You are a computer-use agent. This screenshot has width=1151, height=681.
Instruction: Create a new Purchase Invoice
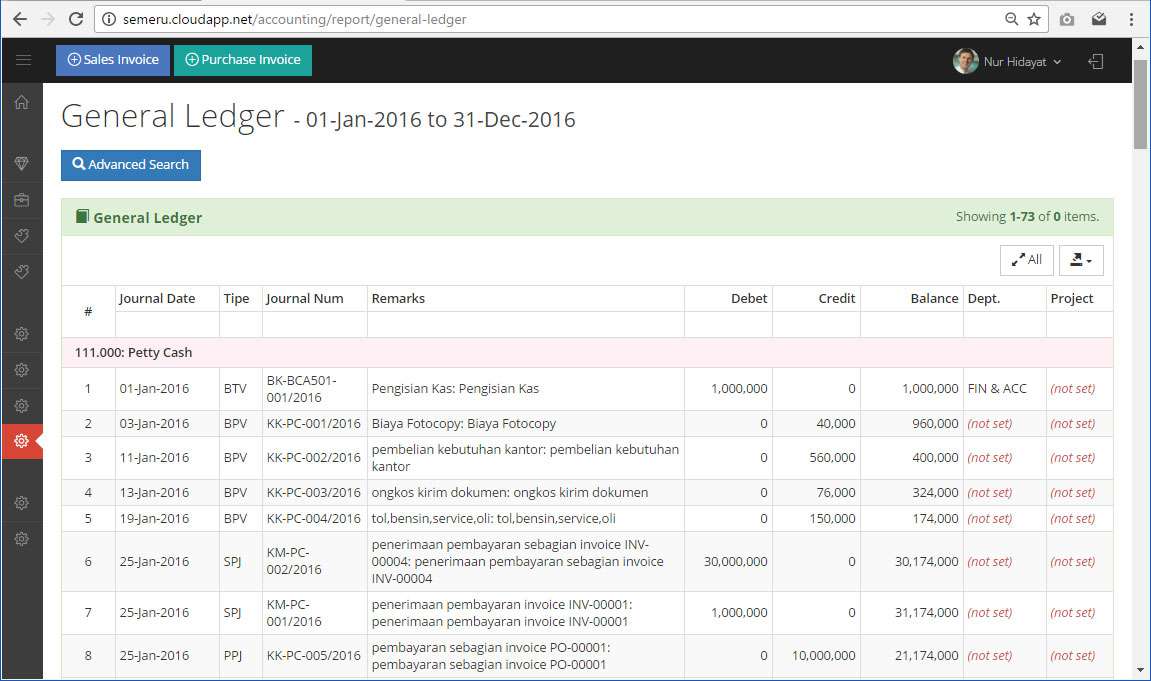pyautogui.click(x=243, y=60)
